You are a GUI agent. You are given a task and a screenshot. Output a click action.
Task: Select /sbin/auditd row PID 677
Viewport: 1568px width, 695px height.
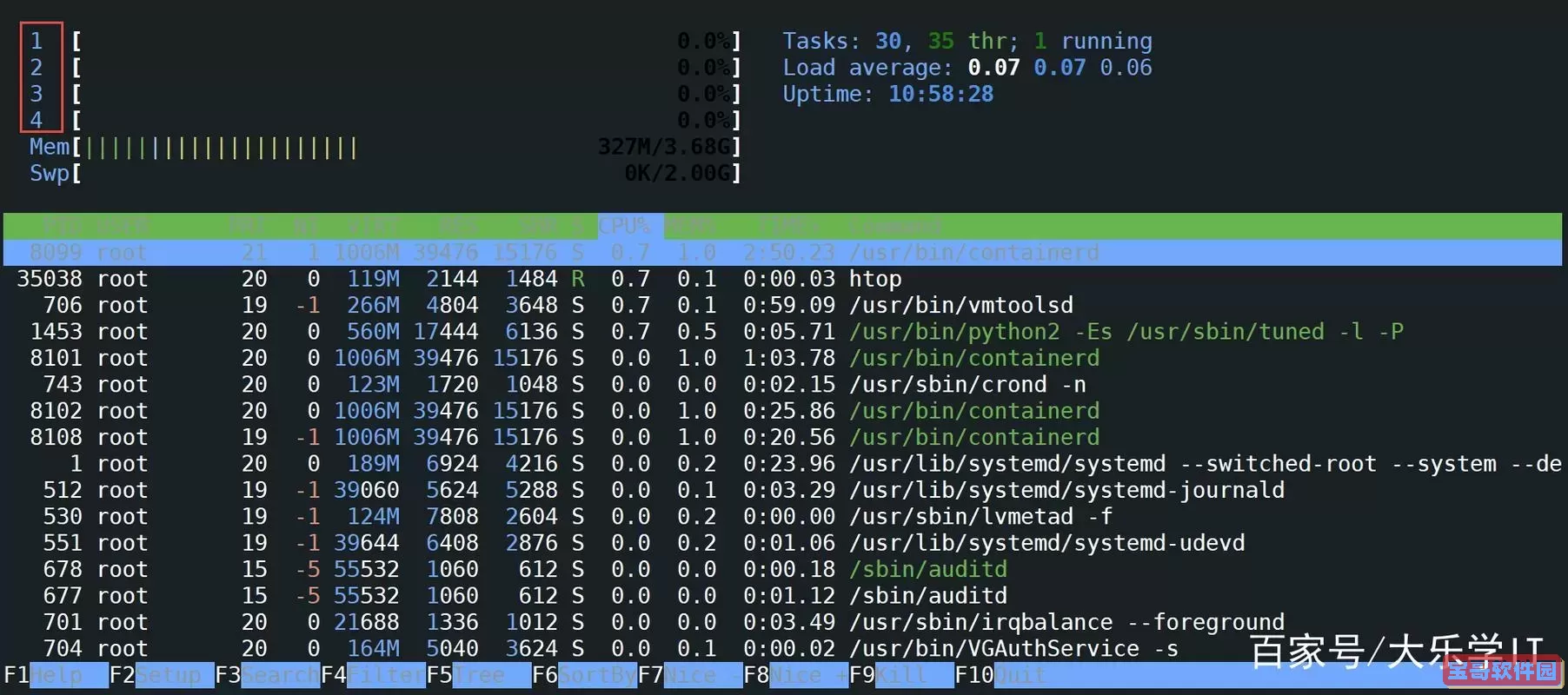[782, 596]
